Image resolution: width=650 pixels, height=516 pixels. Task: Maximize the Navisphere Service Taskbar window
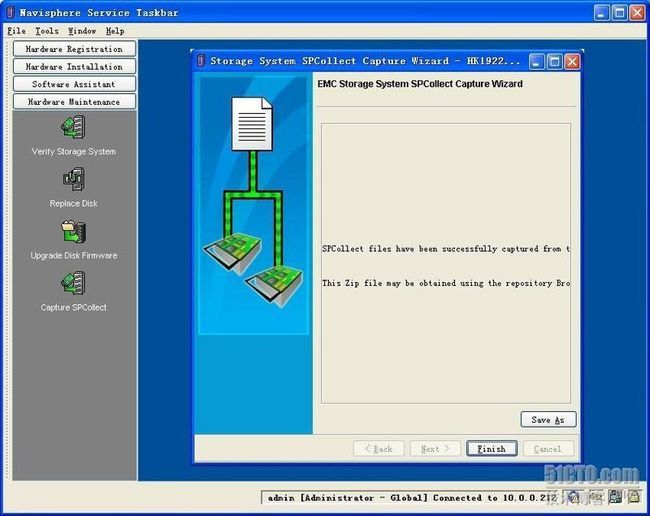pos(620,13)
